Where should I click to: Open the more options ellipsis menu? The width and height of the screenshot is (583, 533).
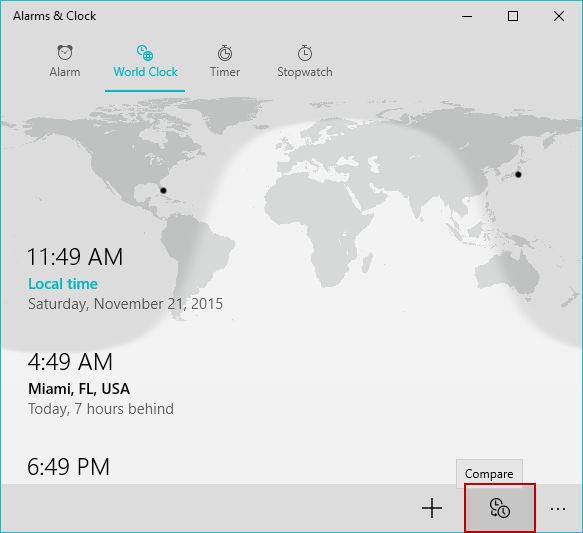pos(558,508)
